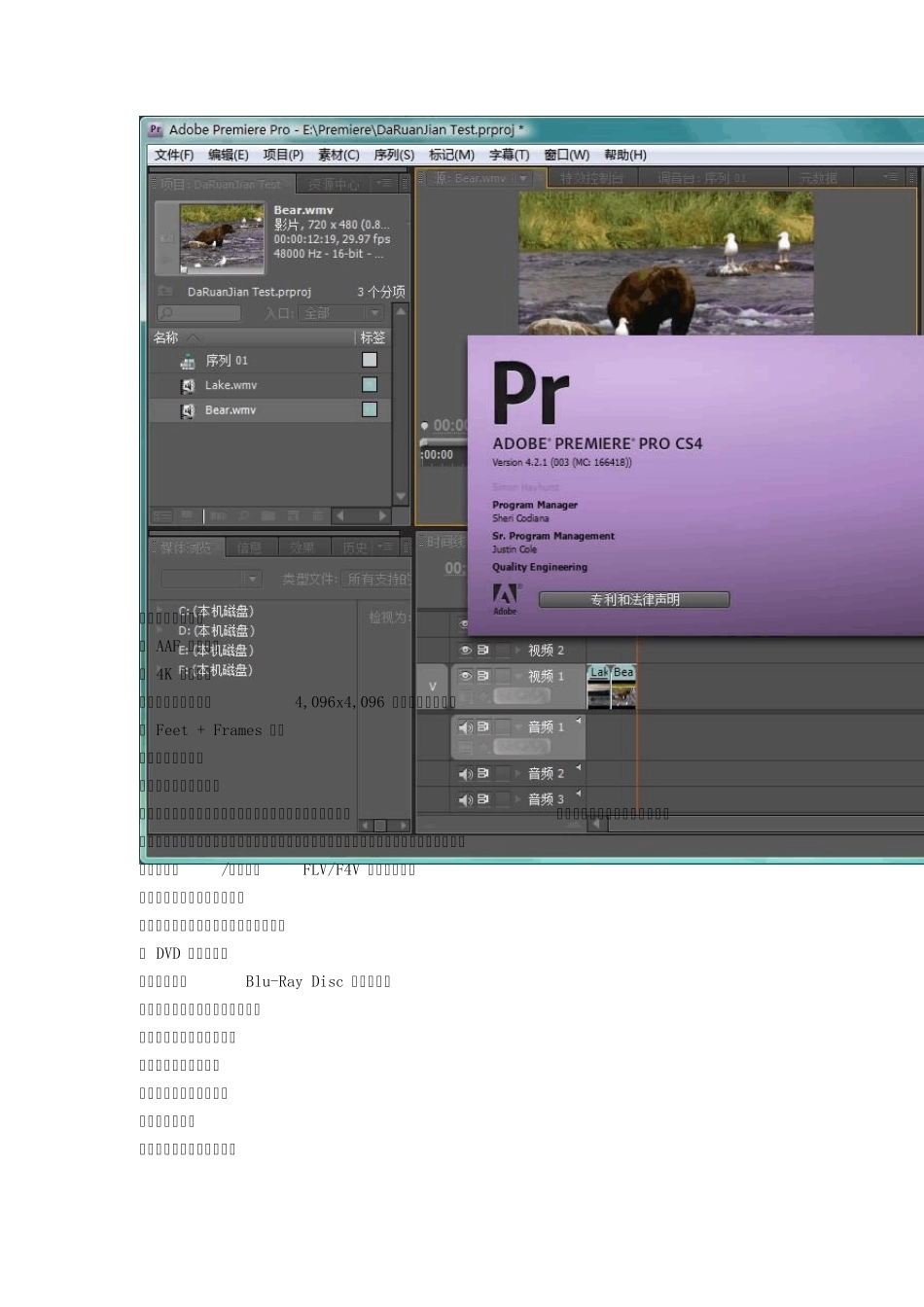Click the 标签 column header
This screenshot has width=924, height=1307.
pos(373,337)
